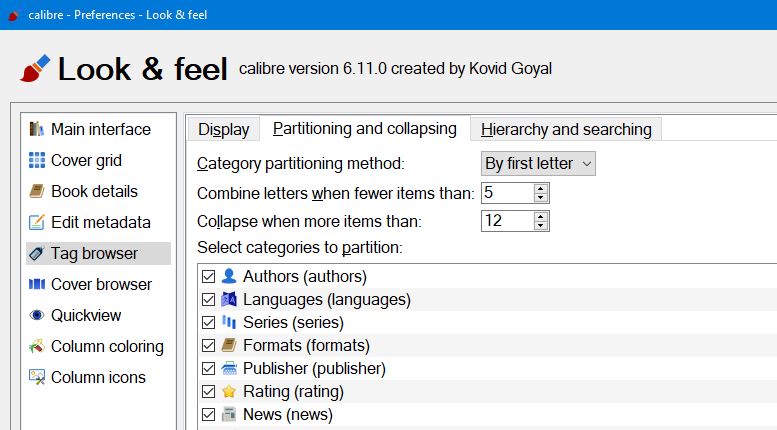Click the Quickview eye icon
The height and width of the screenshot is (430, 777).
point(37,315)
